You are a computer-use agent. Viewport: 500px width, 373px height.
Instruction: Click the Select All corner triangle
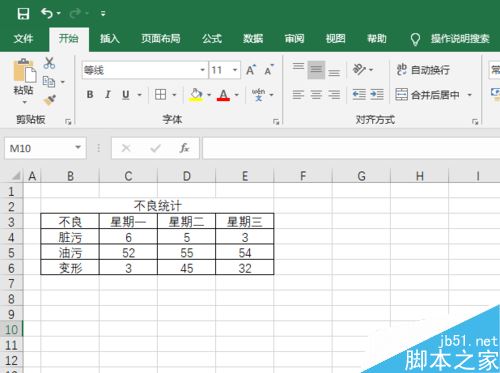(15, 175)
